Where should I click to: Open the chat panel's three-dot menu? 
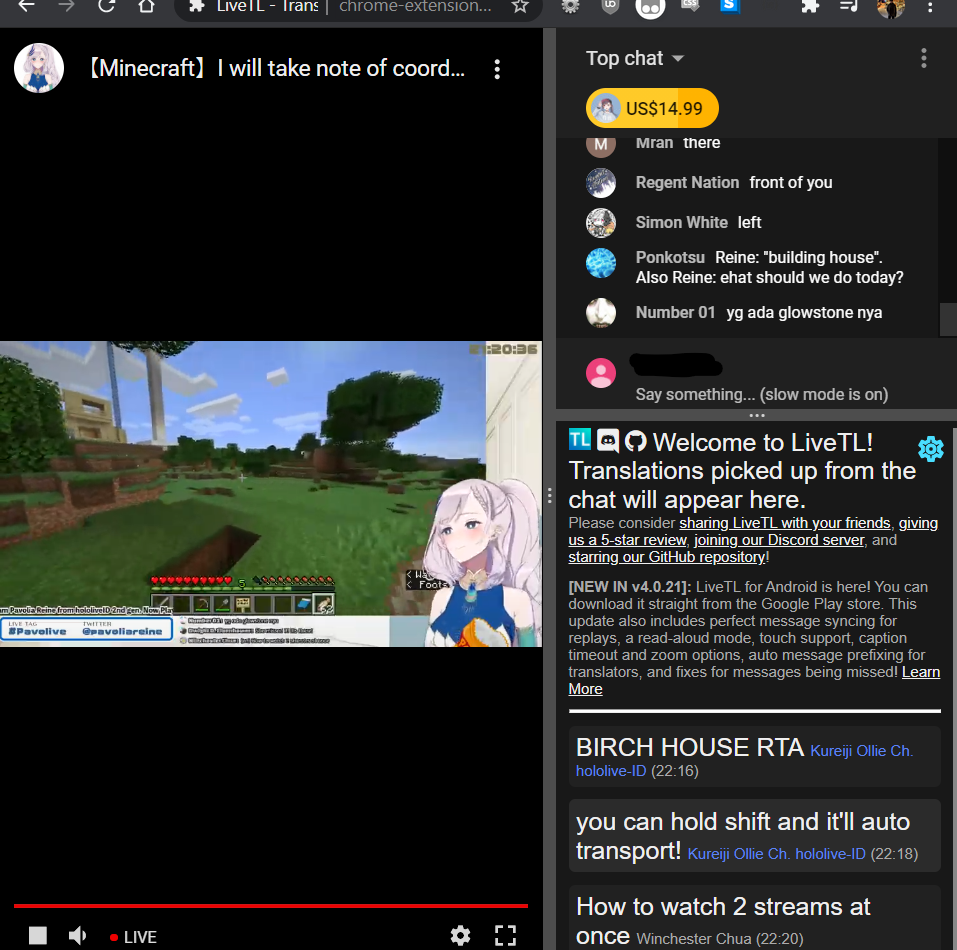coord(923,58)
